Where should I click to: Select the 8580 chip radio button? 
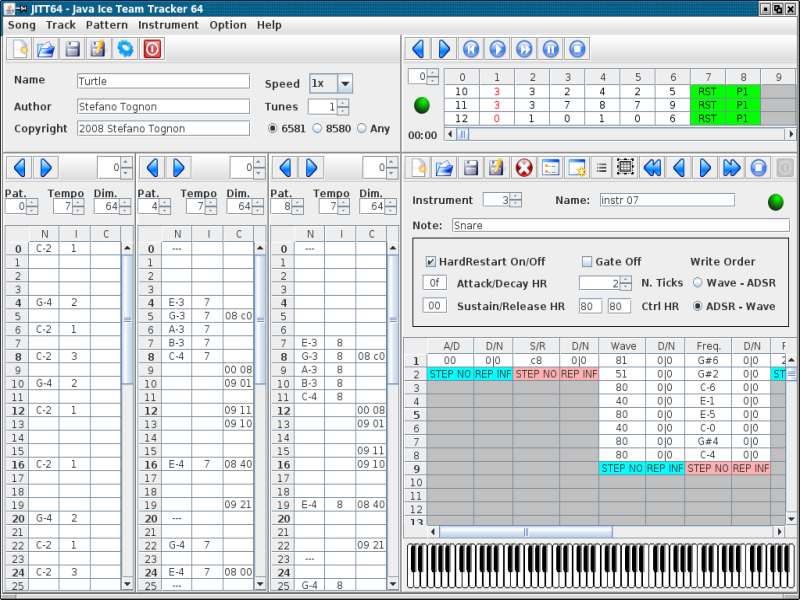(x=318, y=128)
